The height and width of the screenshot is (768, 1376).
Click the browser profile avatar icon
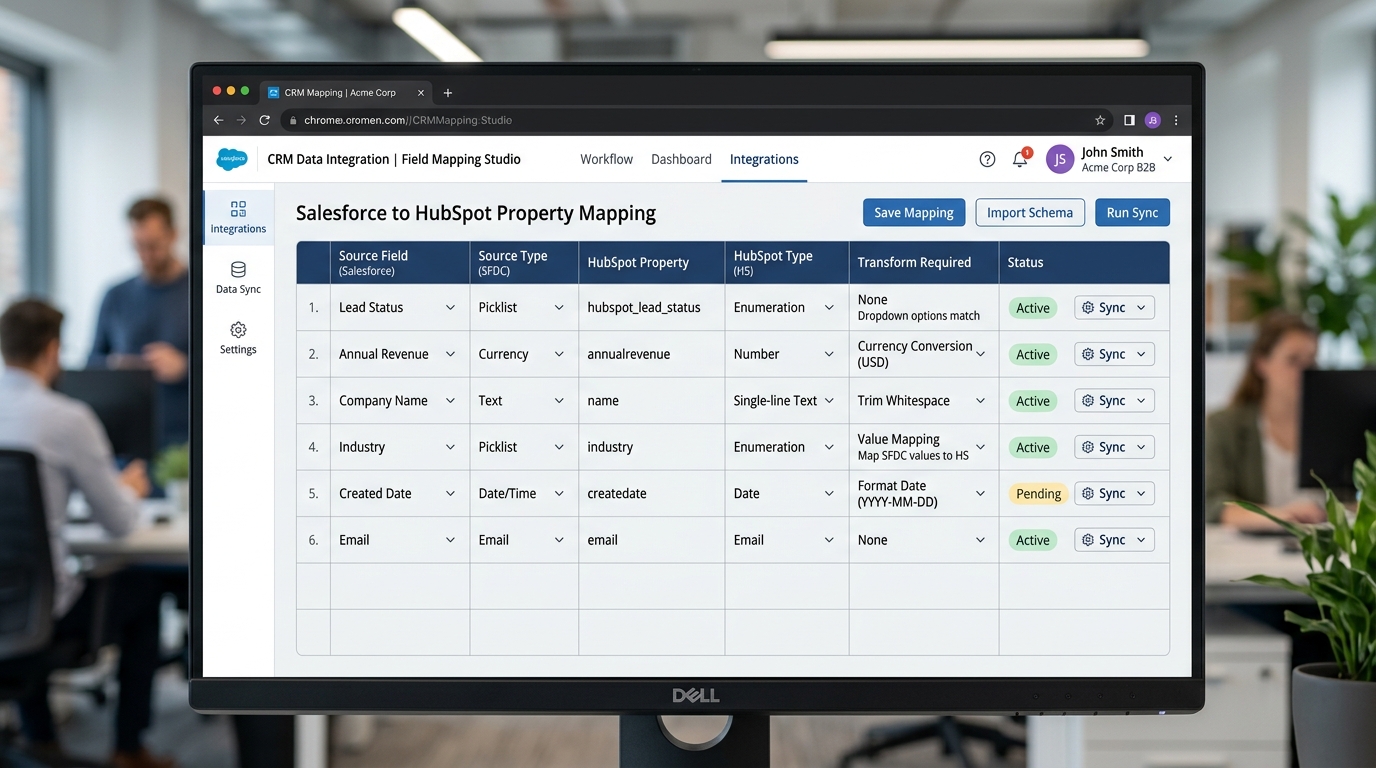[x=1153, y=120]
